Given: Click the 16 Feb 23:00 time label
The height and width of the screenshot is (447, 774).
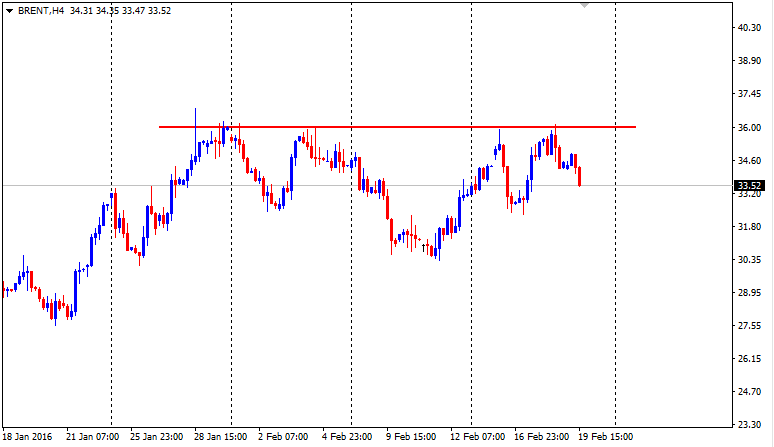Looking at the screenshot, I should click(x=542, y=437).
